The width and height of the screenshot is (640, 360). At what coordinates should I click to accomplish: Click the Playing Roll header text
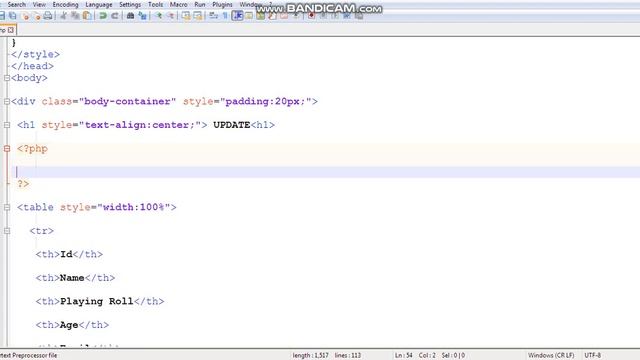tap(97, 302)
